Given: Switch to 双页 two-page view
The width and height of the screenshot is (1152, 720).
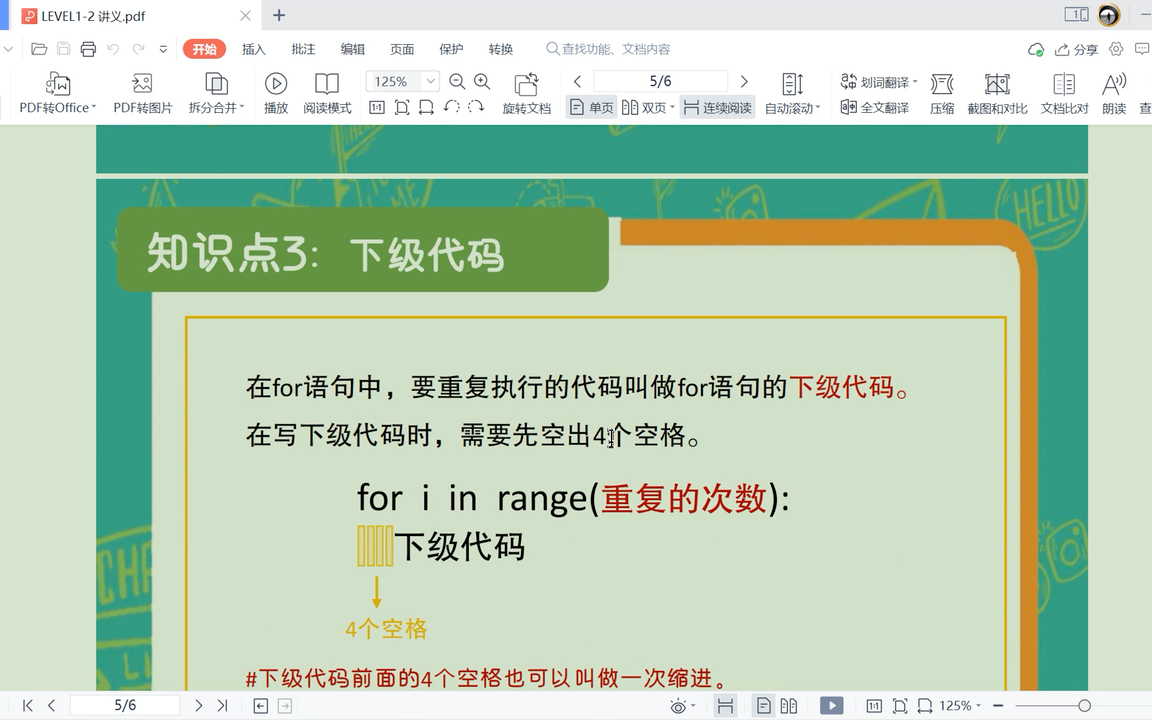Looking at the screenshot, I should [x=645, y=107].
